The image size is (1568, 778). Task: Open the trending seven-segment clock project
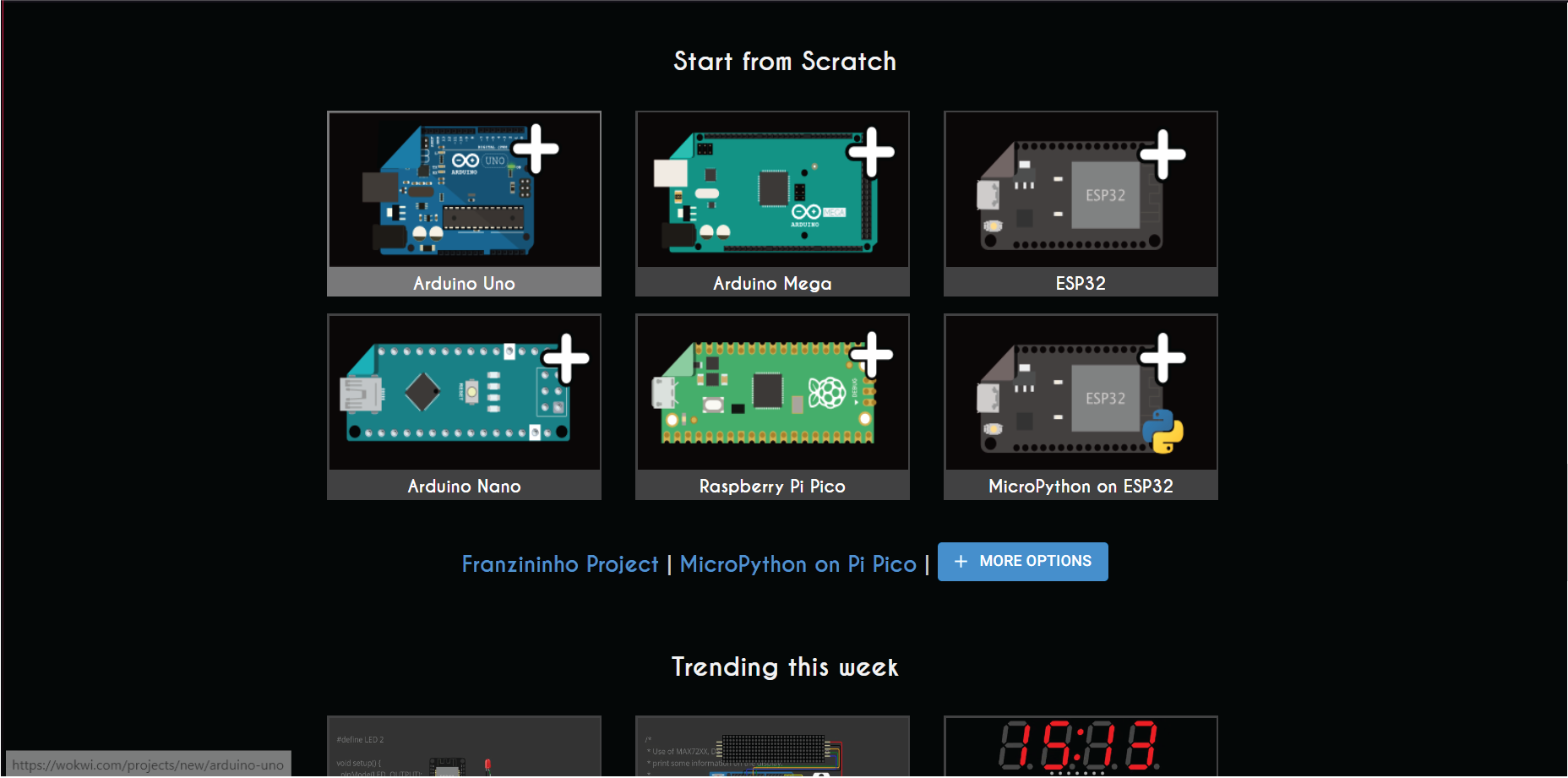point(1081,747)
